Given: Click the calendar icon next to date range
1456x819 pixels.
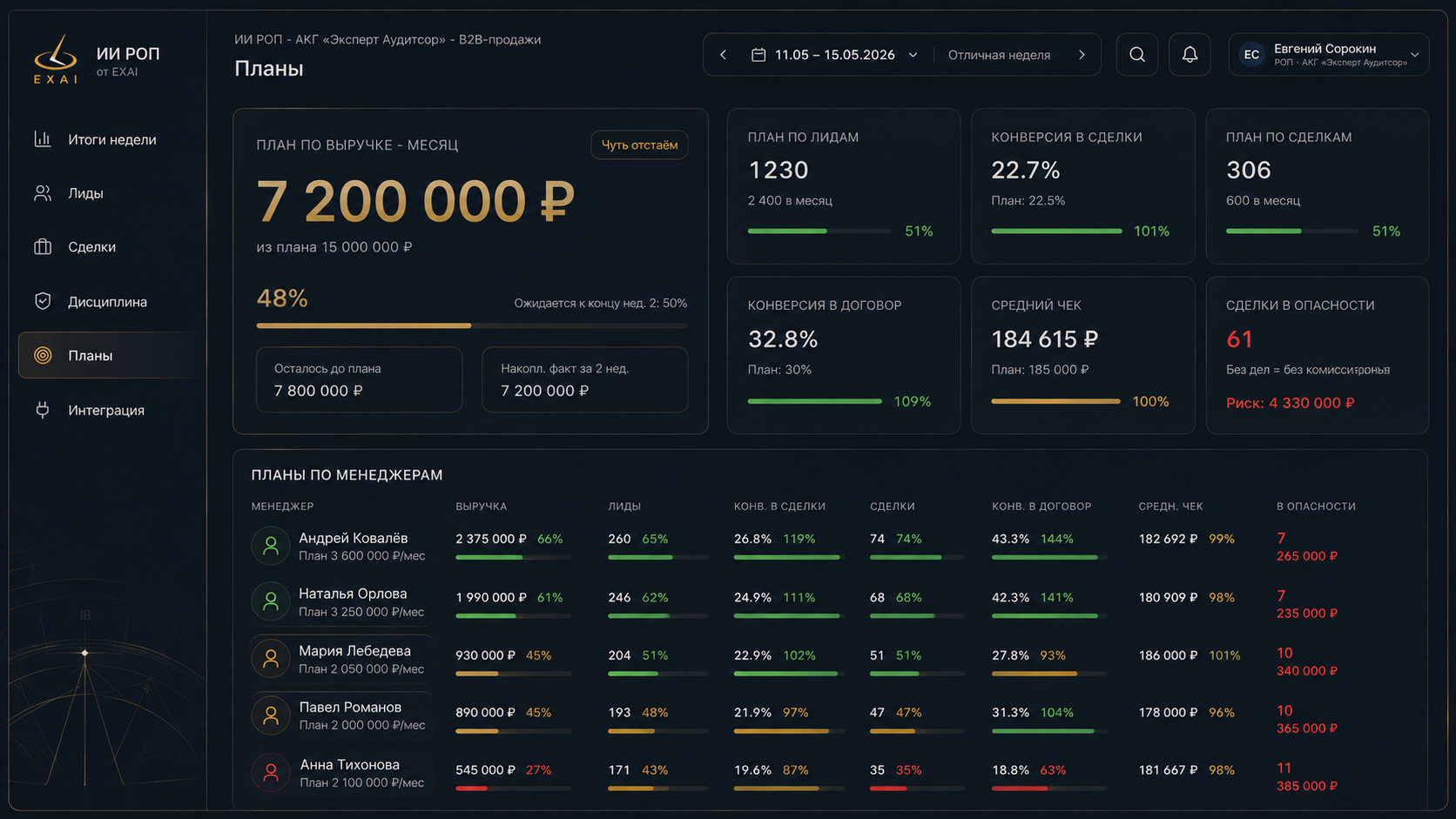Looking at the screenshot, I should click(758, 55).
